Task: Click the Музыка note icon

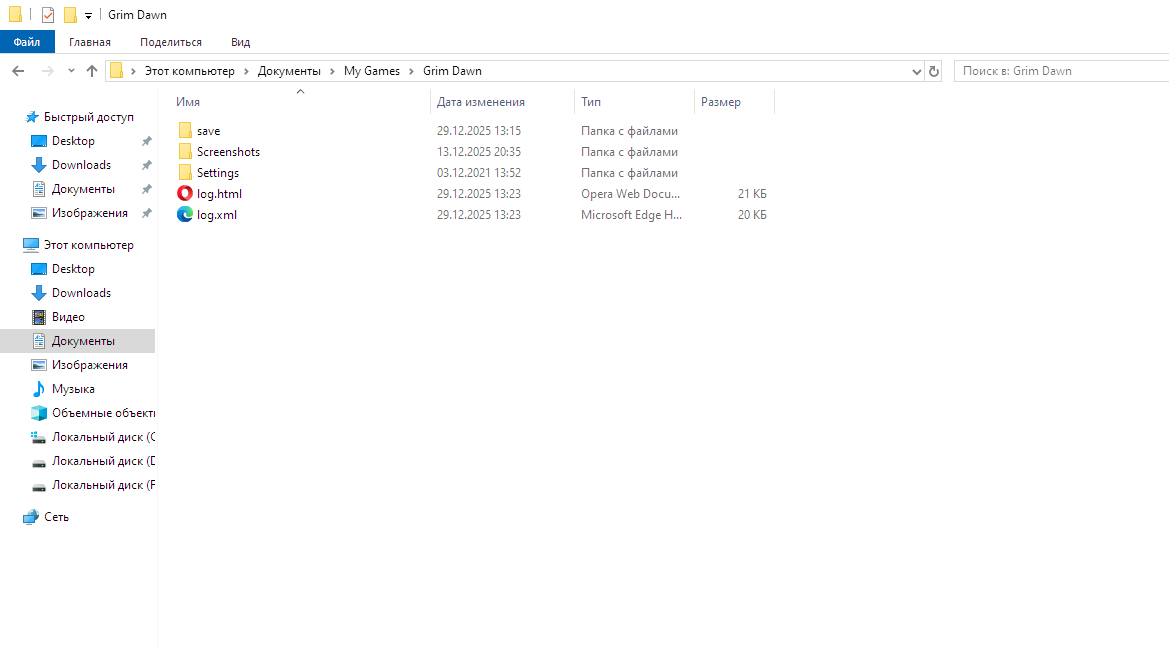Action: coord(39,388)
